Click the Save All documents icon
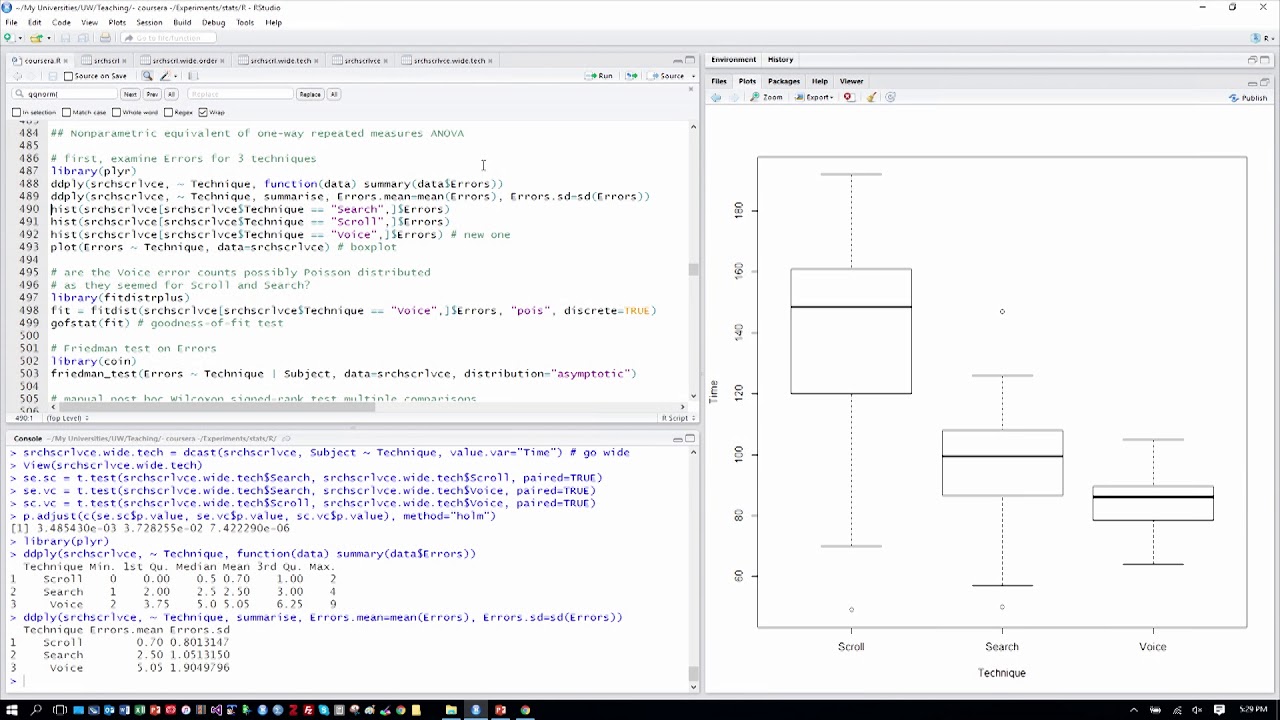Image resolution: width=1280 pixels, height=720 pixels. click(x=84, y=38)
